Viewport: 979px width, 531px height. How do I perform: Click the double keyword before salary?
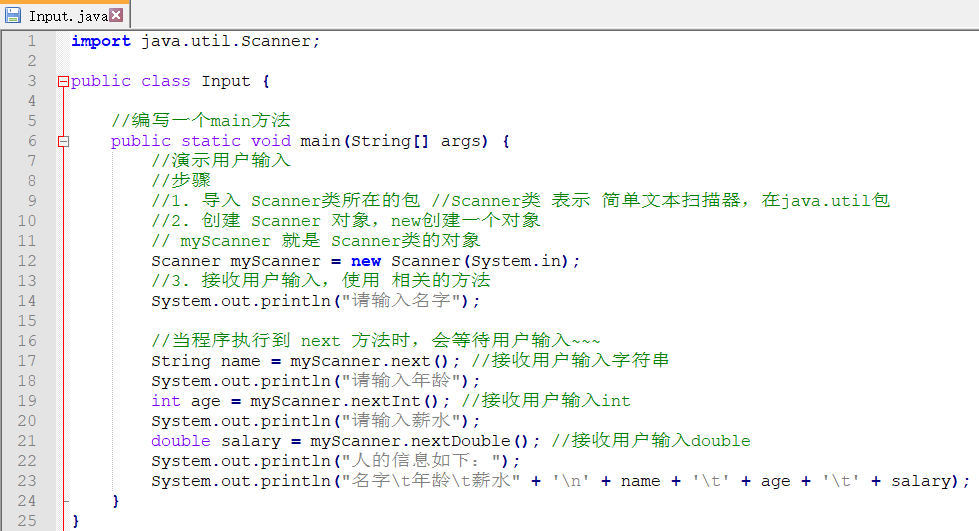[180, 441]
